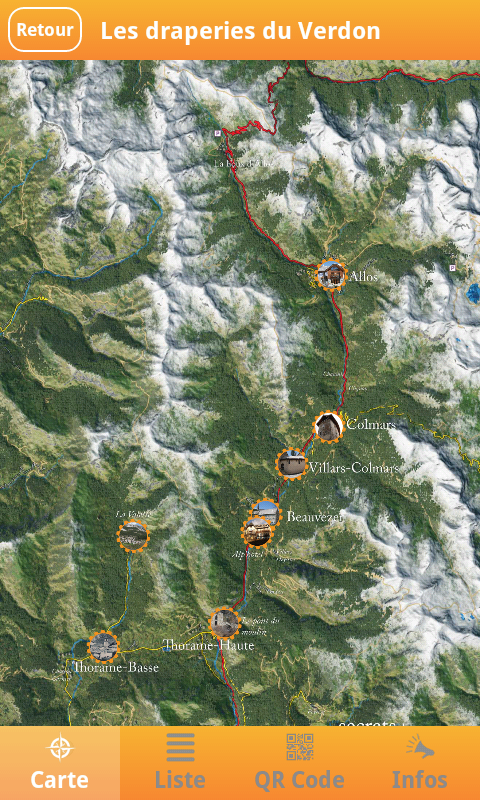Click the Thorame-Haute text label

[x=208, y=645]
